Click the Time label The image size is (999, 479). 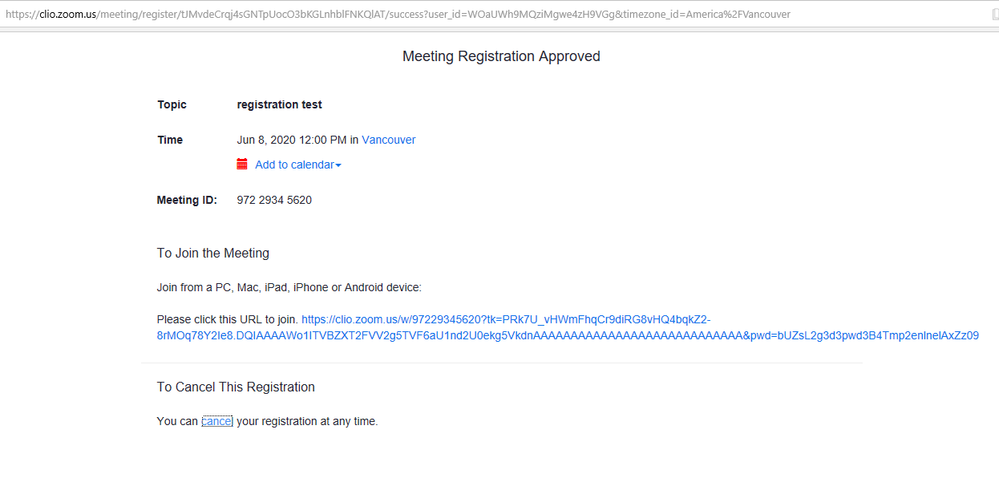point(170,140)
